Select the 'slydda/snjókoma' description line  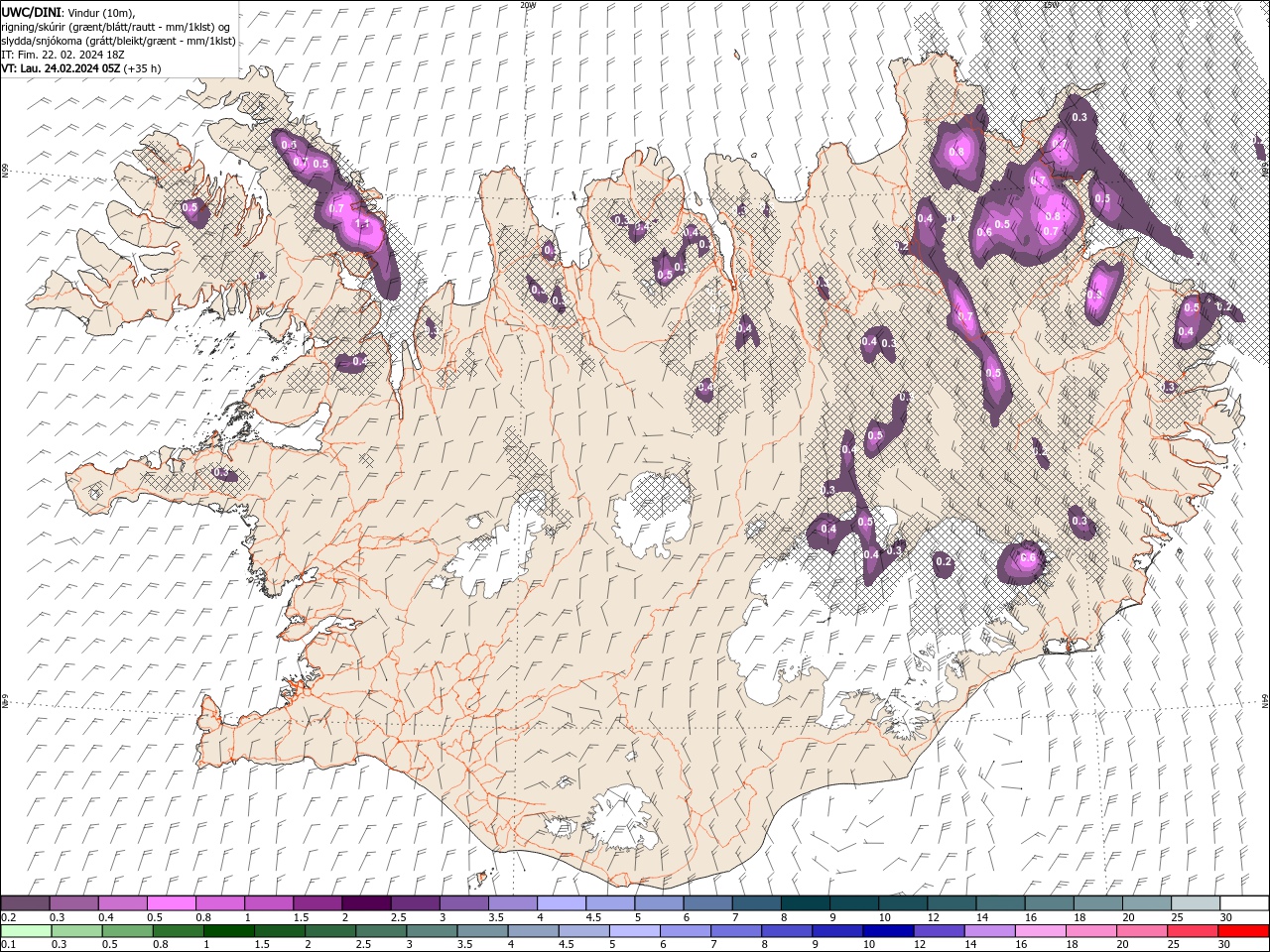coord(119,41)
